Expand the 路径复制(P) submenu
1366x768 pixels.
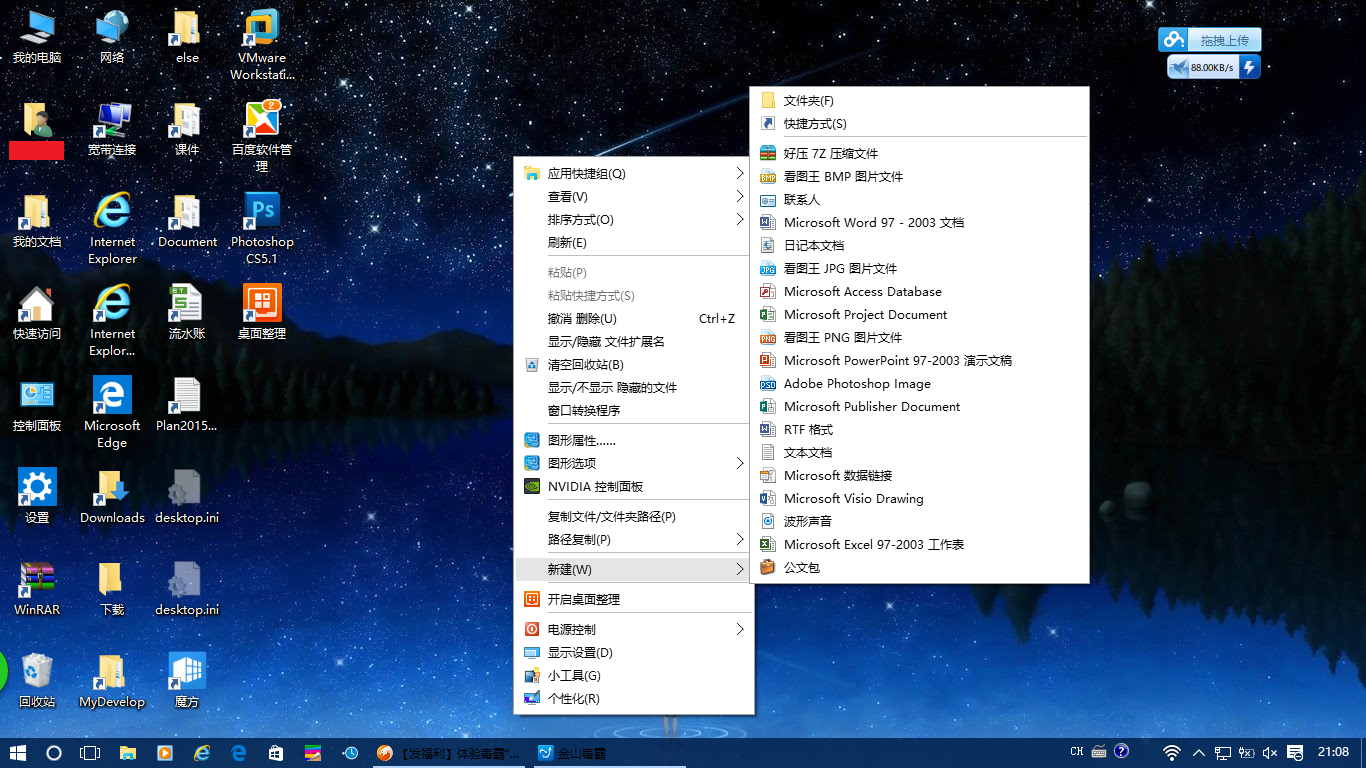tap(634, 539)
